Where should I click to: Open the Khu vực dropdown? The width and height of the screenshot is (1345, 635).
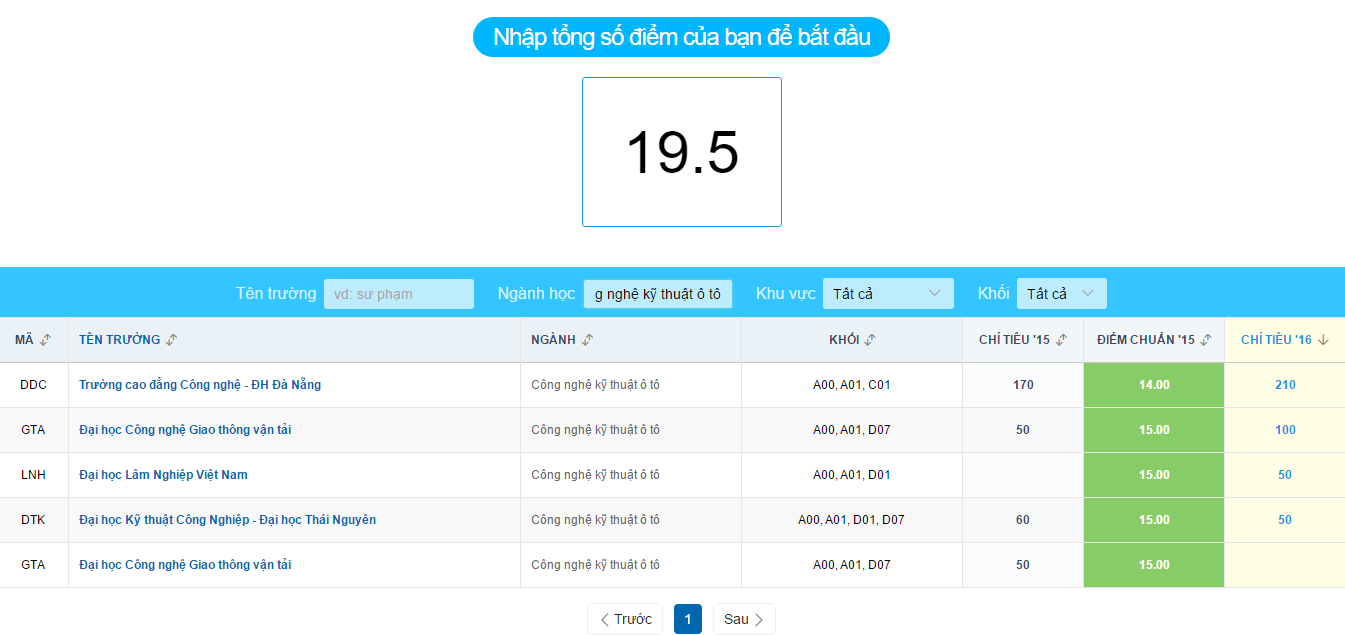[887, 293]
